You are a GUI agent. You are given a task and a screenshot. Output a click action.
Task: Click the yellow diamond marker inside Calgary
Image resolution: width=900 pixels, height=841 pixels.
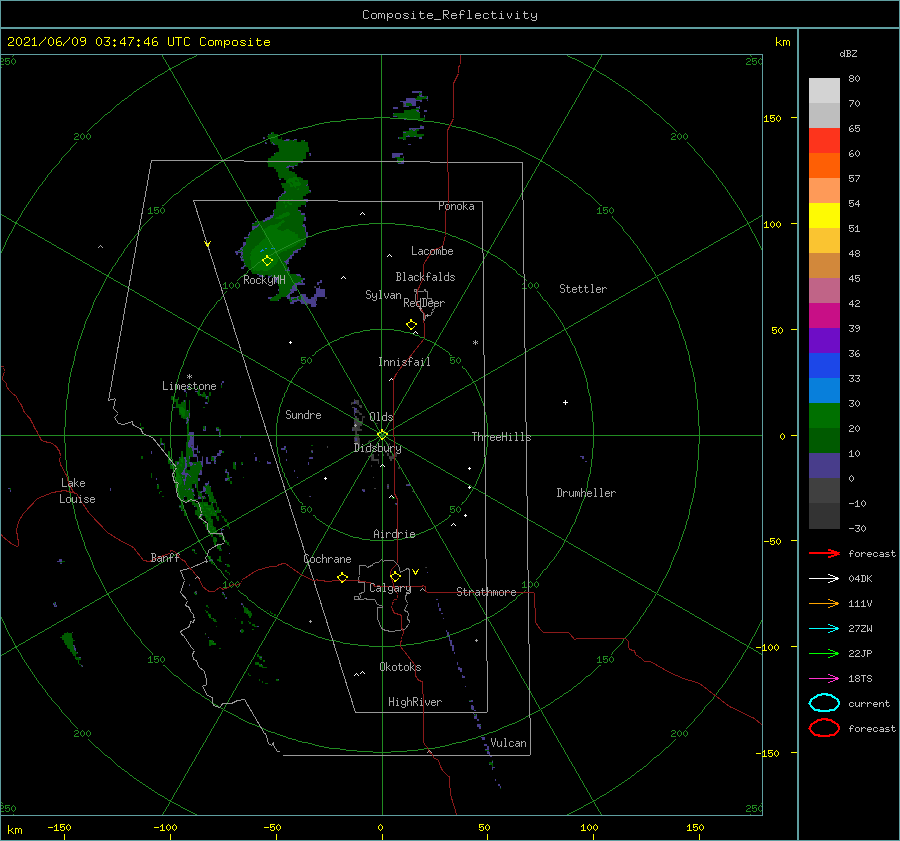pyautogui.click(x=395, y=576)
